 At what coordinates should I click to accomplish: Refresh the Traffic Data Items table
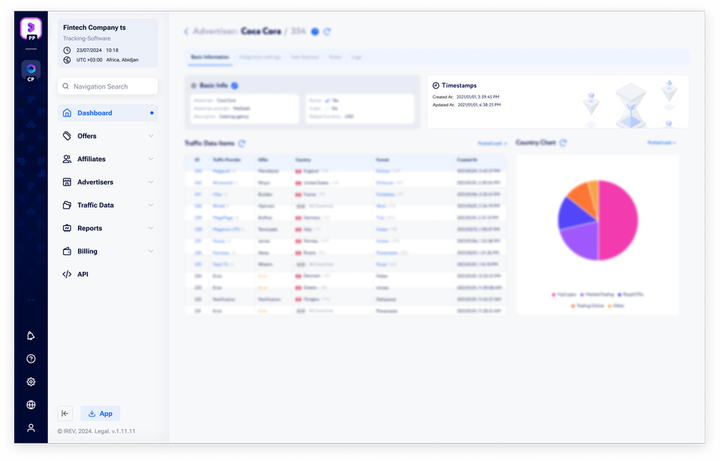click(242, 143)
